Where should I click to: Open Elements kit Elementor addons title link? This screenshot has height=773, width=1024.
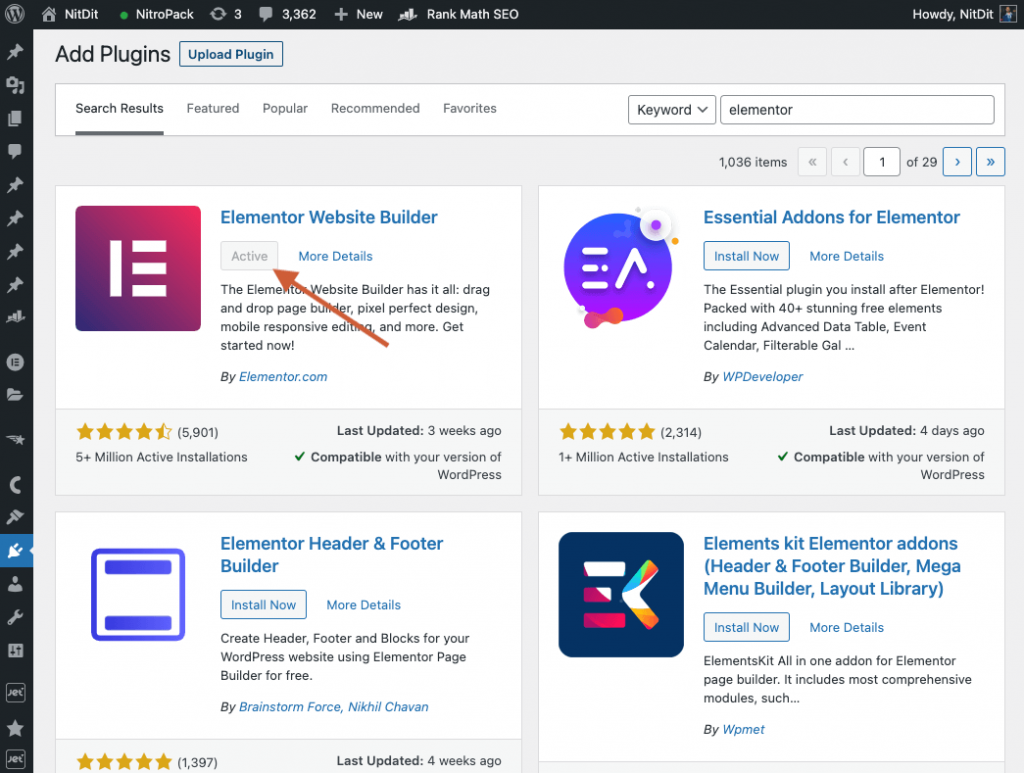tap(832, 566)
